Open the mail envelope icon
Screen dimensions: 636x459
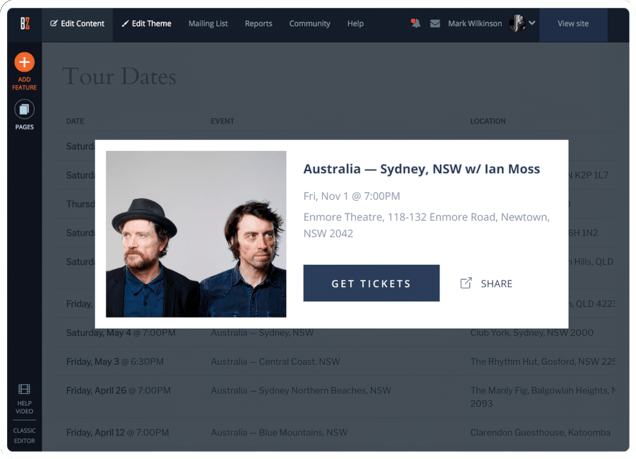tap(435, 23)
